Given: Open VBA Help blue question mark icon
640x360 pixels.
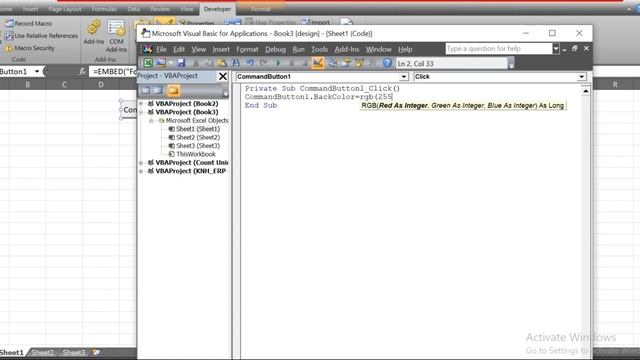Looking at the screenshot, I should (x=387, y=63).
